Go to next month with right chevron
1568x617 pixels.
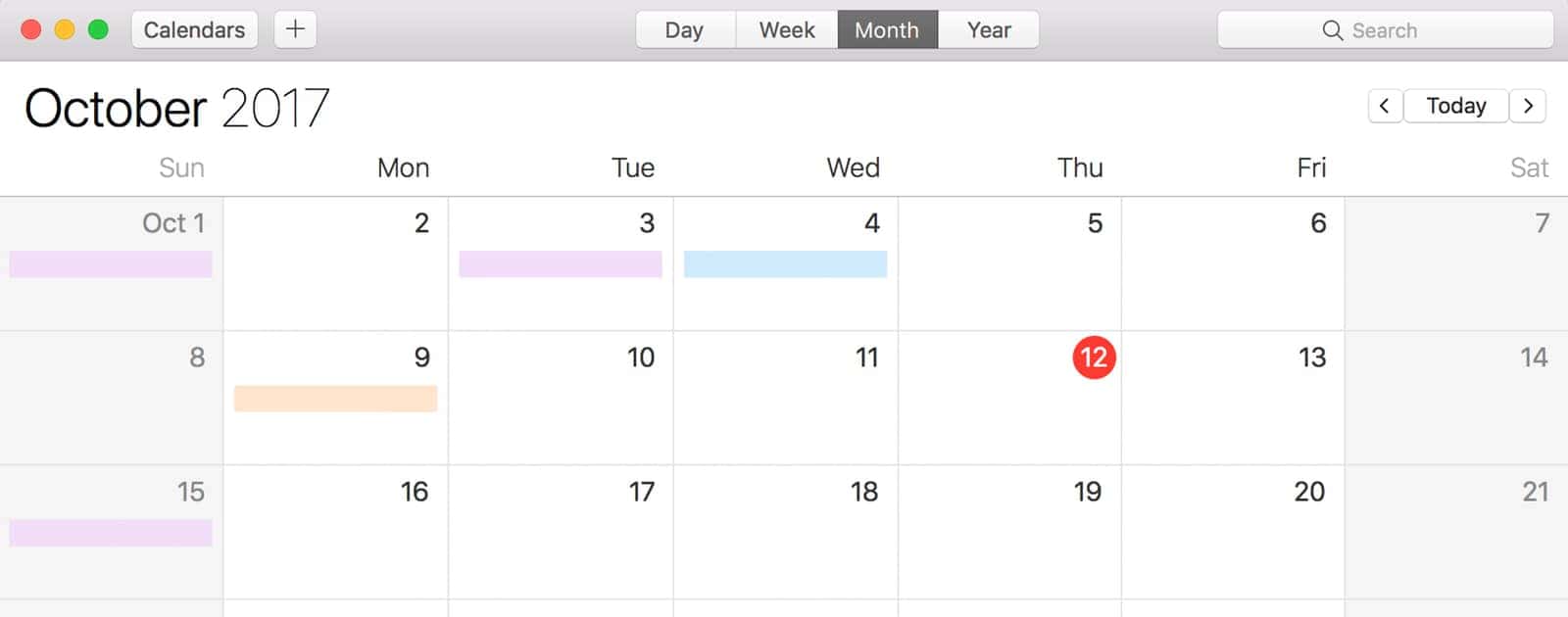(1528, 106)
